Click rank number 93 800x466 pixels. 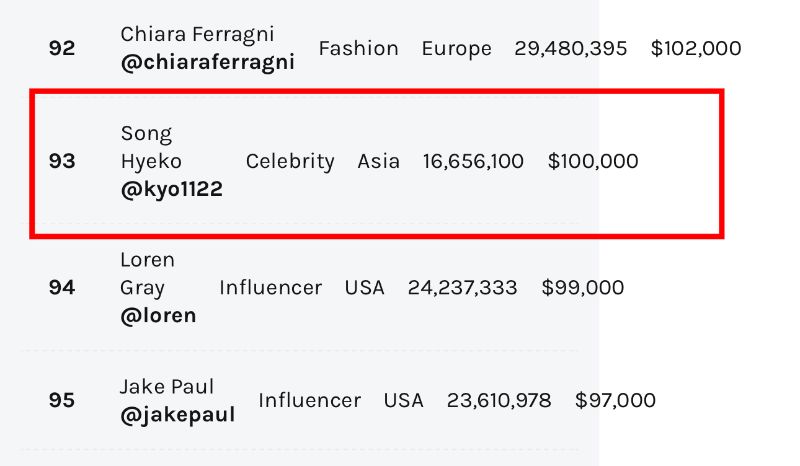(x=62, y=161)
